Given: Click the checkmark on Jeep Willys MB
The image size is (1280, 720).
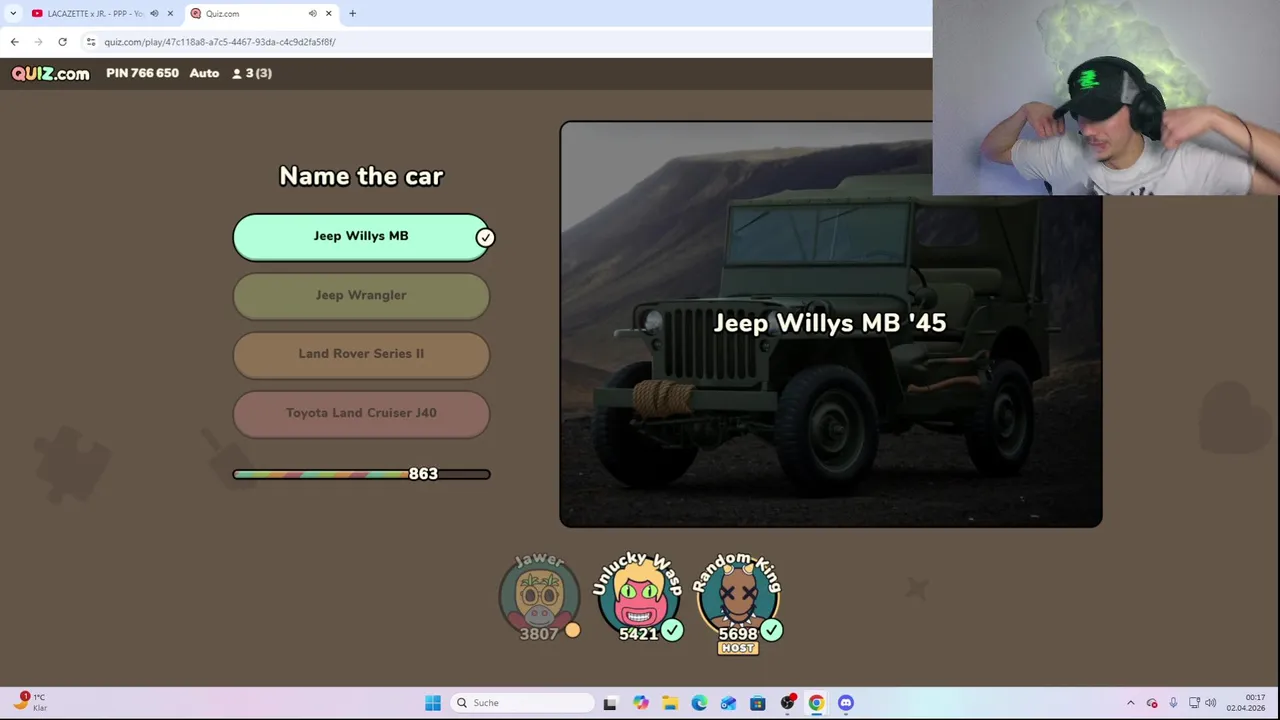Looking at the screenshot, I should click(485, 238).
